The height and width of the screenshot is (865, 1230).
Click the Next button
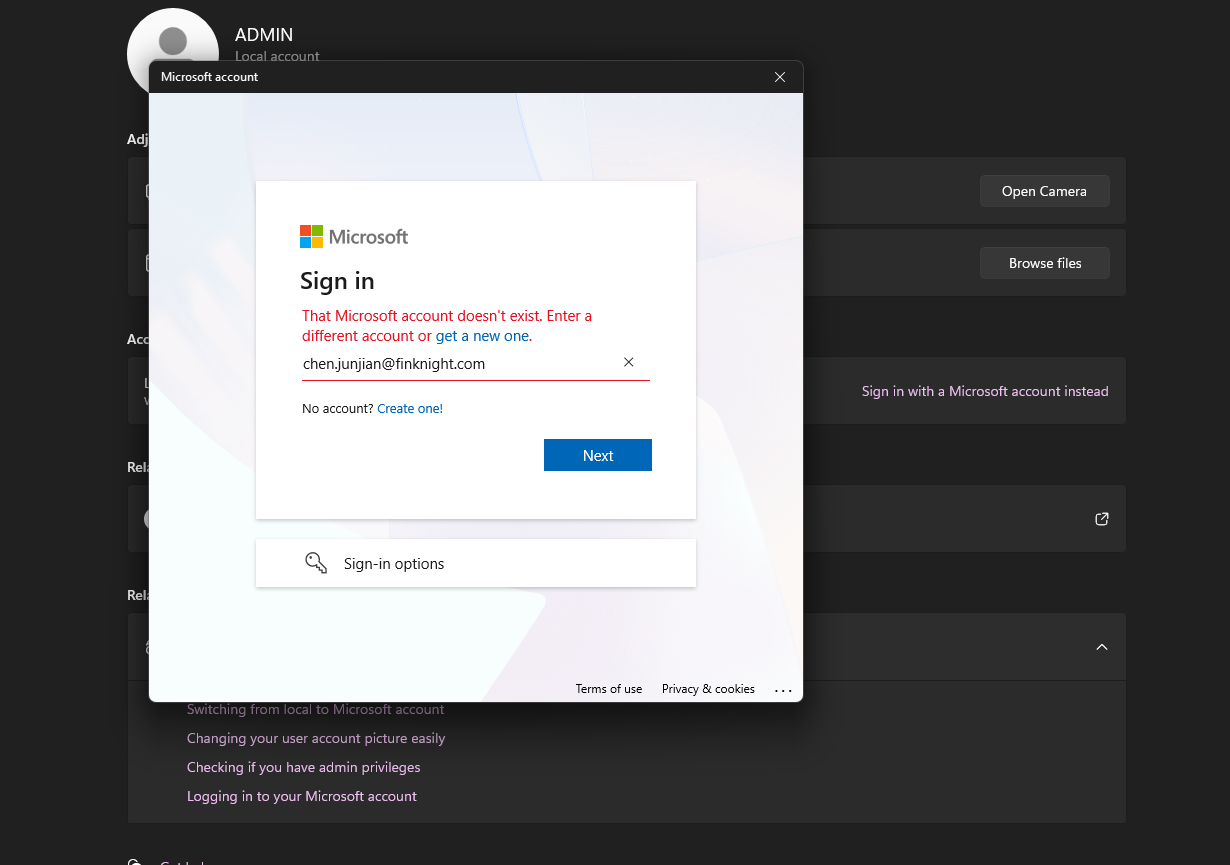(598, 455)
